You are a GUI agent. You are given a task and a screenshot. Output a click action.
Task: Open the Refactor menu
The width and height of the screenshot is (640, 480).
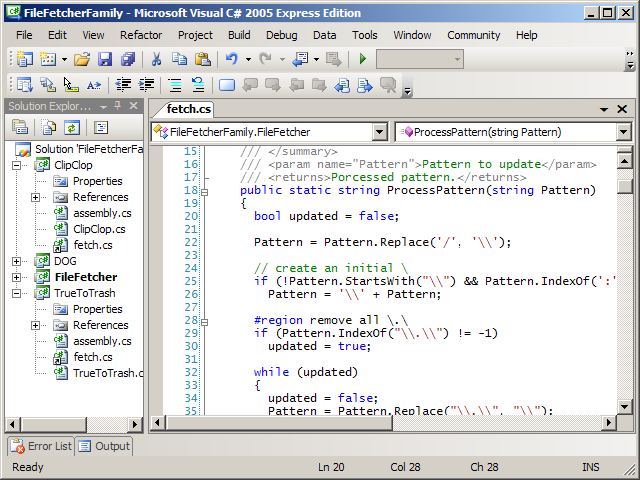point(141,35)
